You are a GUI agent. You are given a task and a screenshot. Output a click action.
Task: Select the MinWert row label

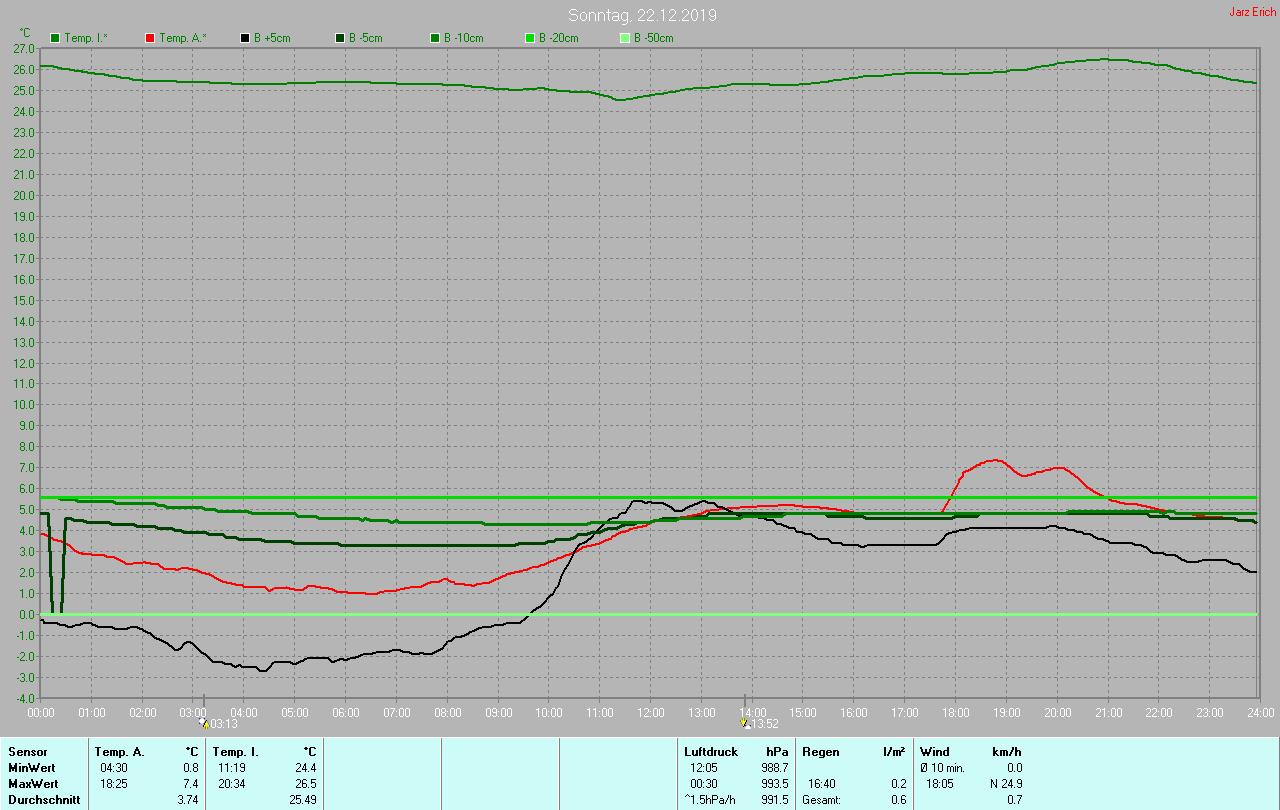(x=31, y=768)
